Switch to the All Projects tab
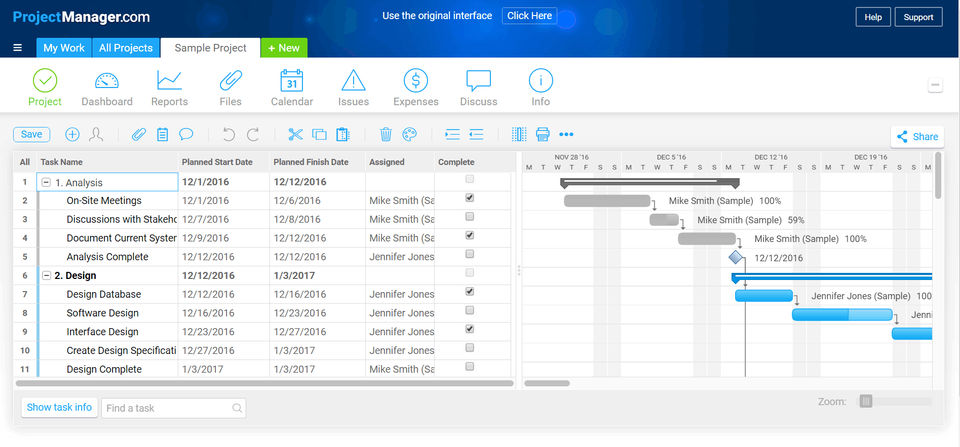 (126, 48)
